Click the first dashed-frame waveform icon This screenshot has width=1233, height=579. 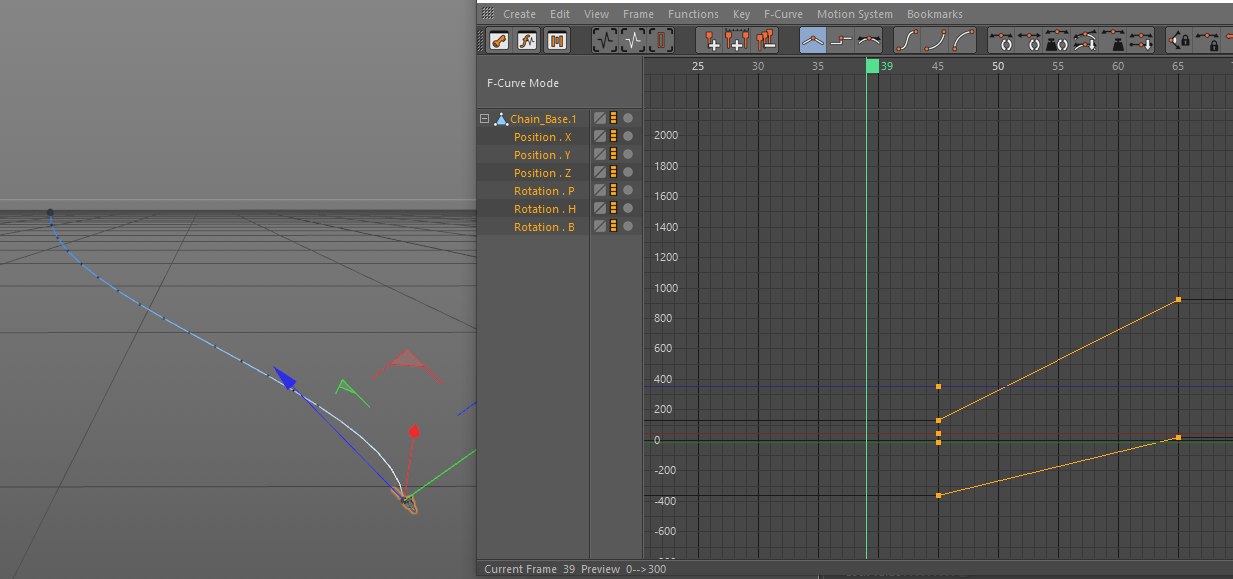(605, 41)
